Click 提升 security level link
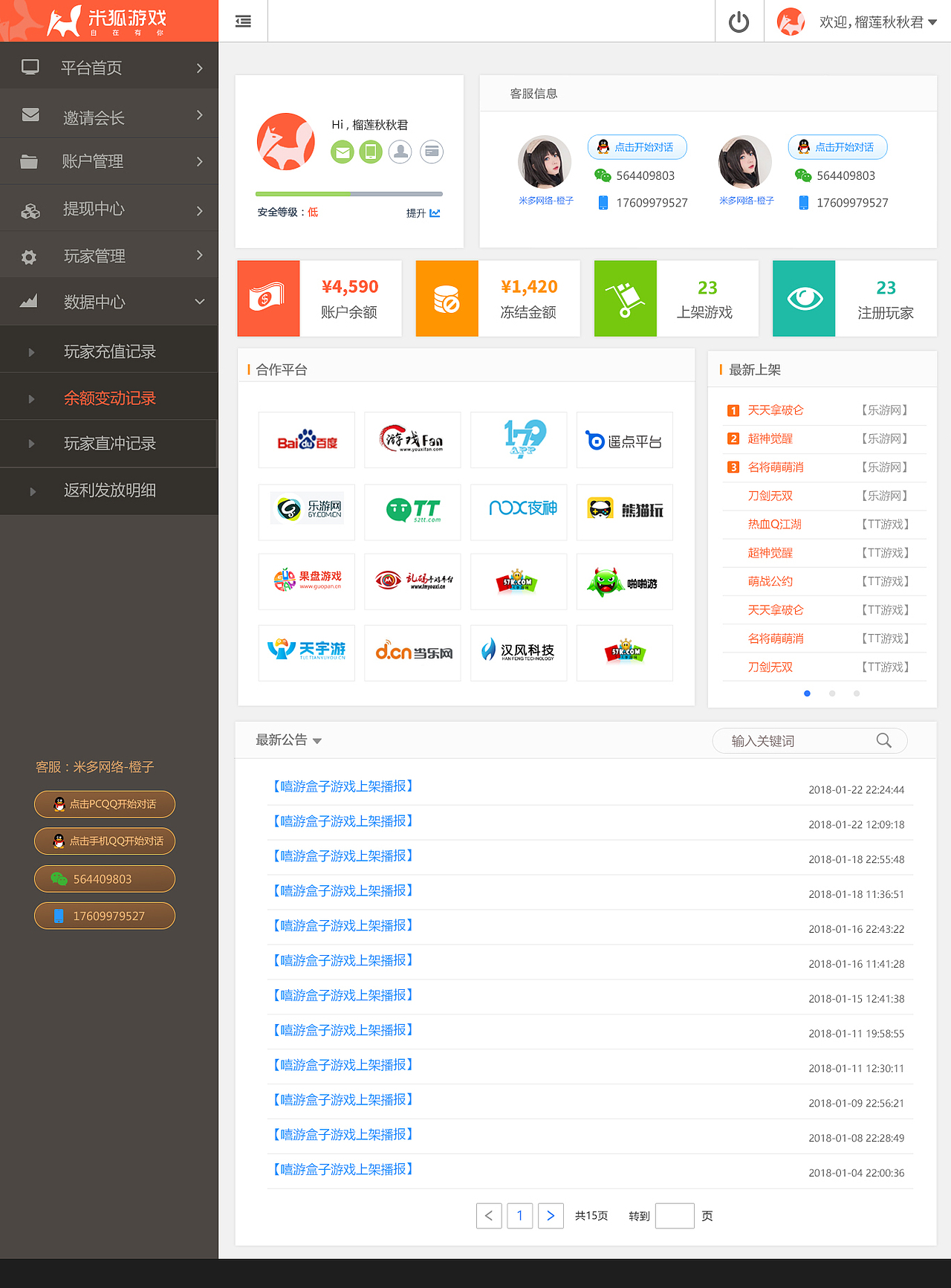Image resolution: width=951 pixels, height=1288 pixels. pos(423,213)
